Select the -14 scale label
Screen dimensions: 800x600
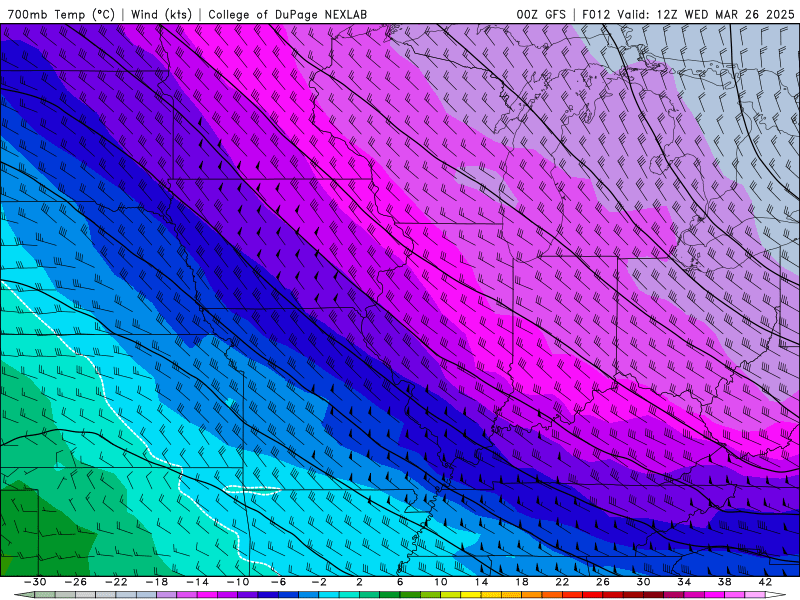pos(197,582)
